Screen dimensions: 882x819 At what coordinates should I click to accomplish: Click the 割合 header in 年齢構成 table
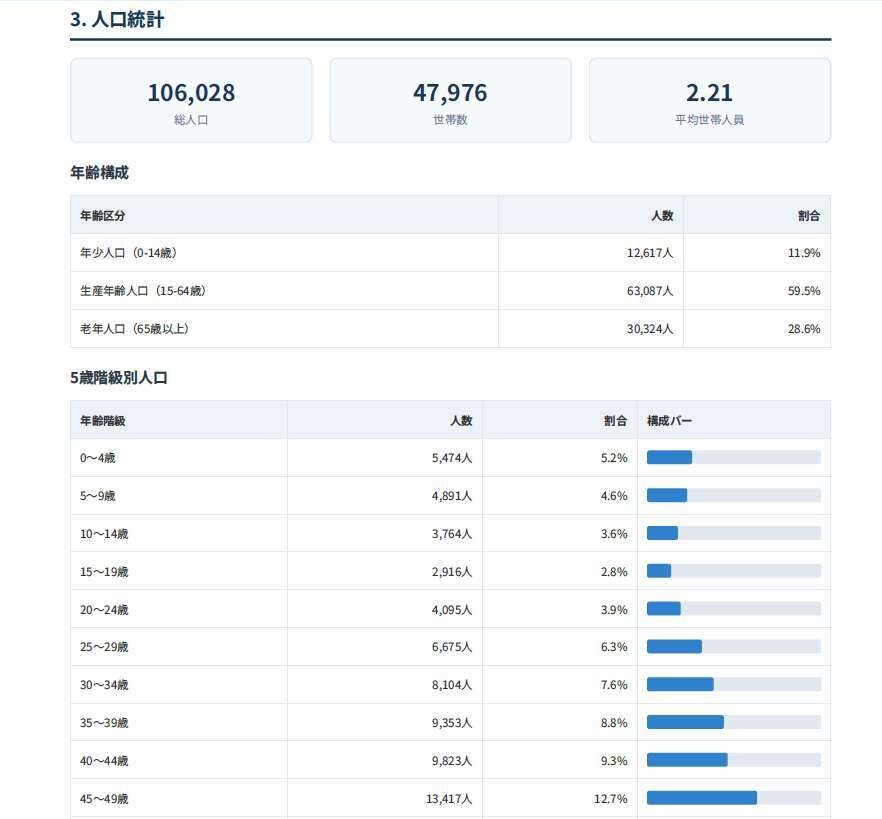pos(809,215)
